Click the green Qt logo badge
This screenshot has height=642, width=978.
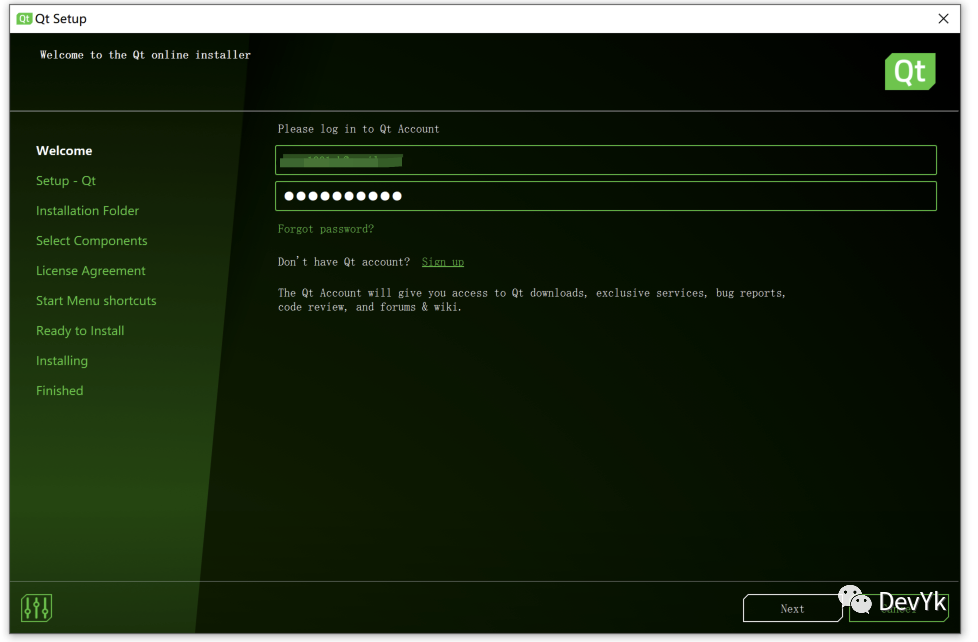[x=910, y=71]
